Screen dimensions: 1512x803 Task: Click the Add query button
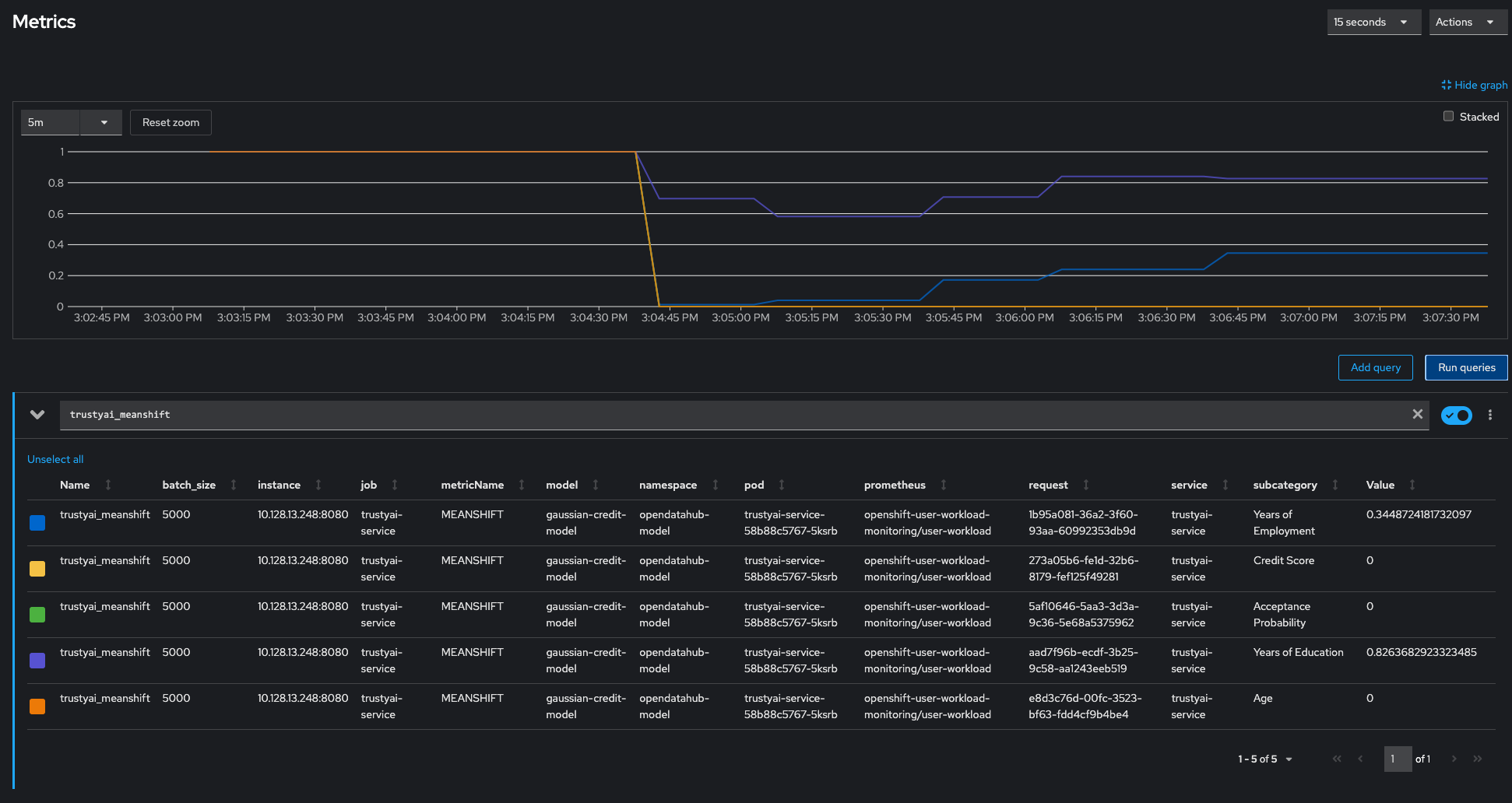coord(1375,367)
